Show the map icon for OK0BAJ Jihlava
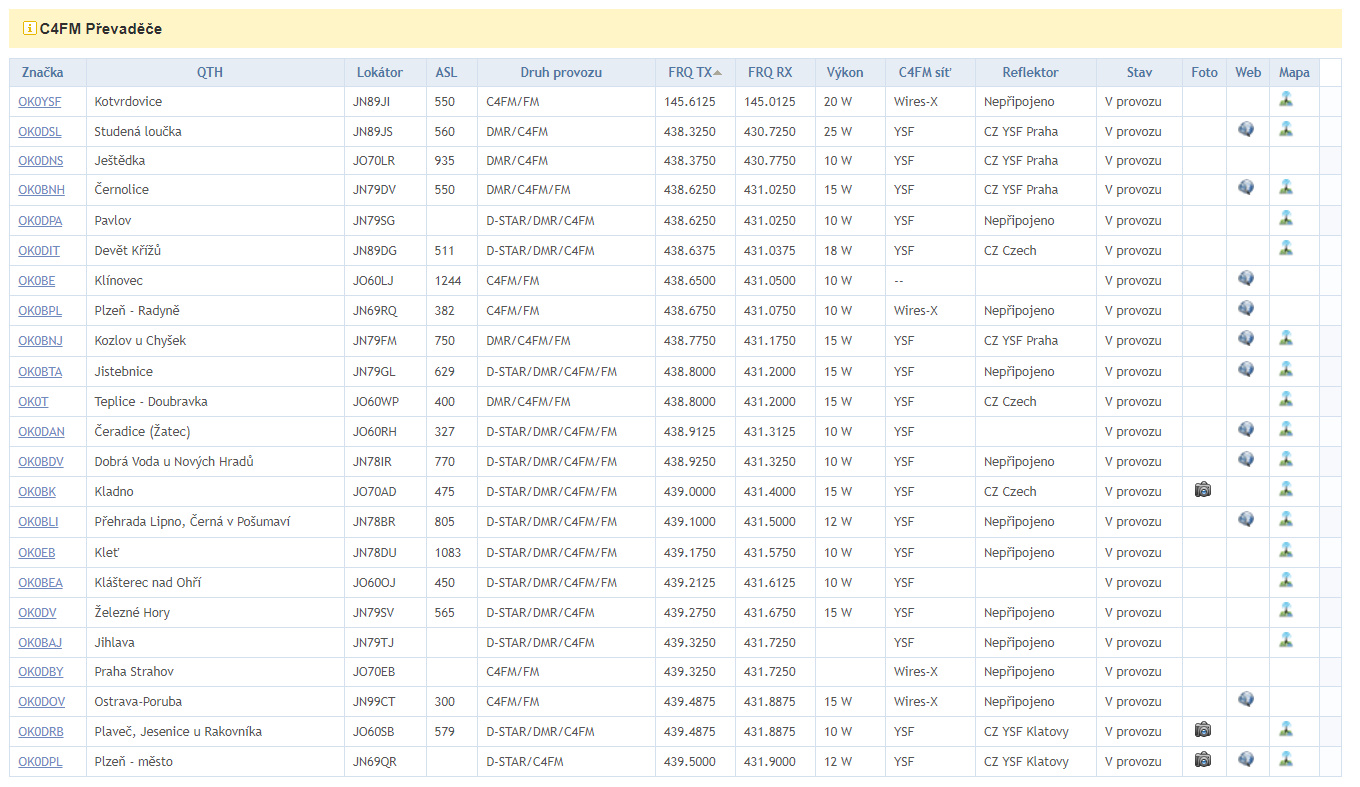1360x787 pixels. (x=1286, y=640)
